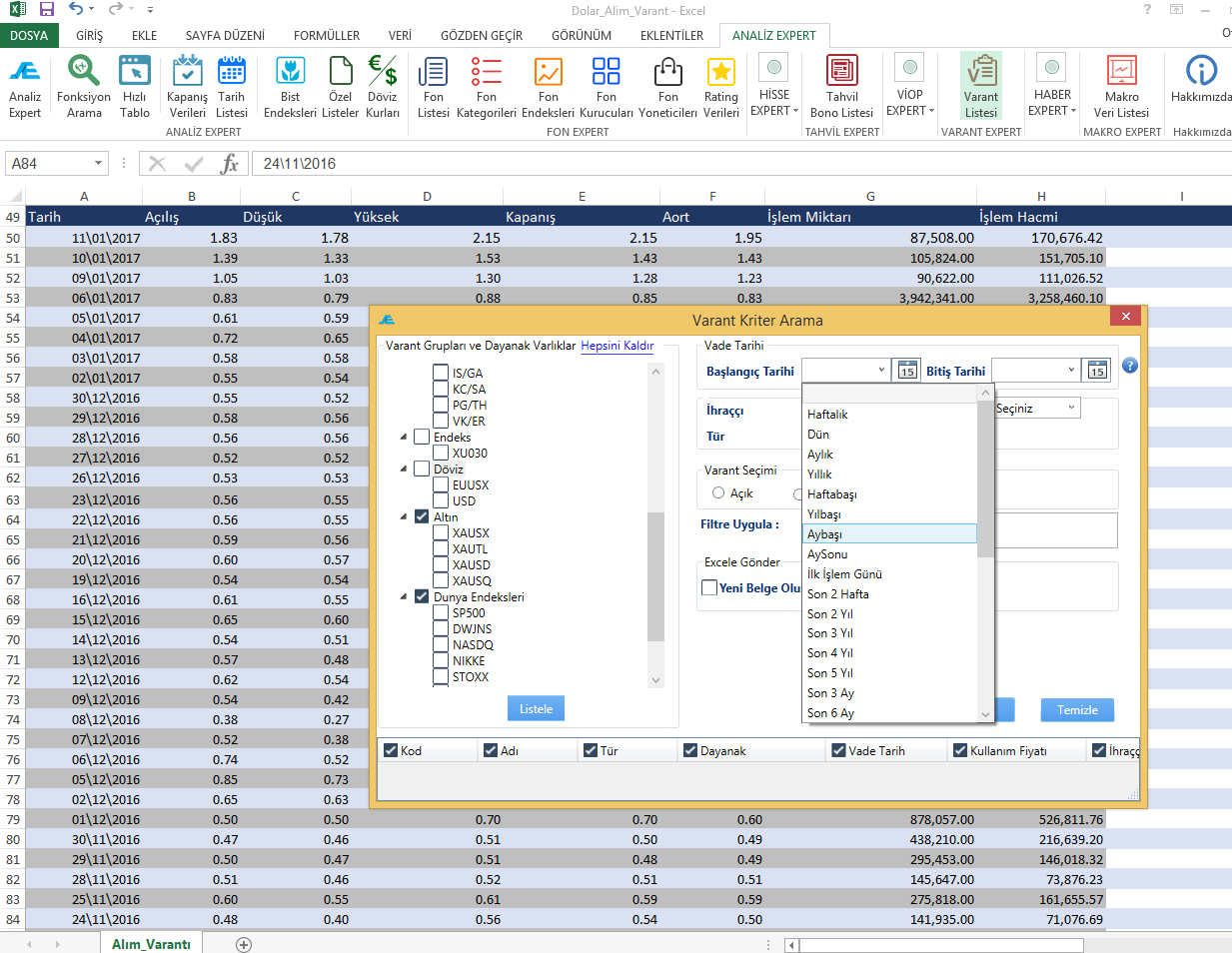This screenshot has width=1232, height=953.
Task: Tick the XU030 checkbox
Action: tap(441, 454)
